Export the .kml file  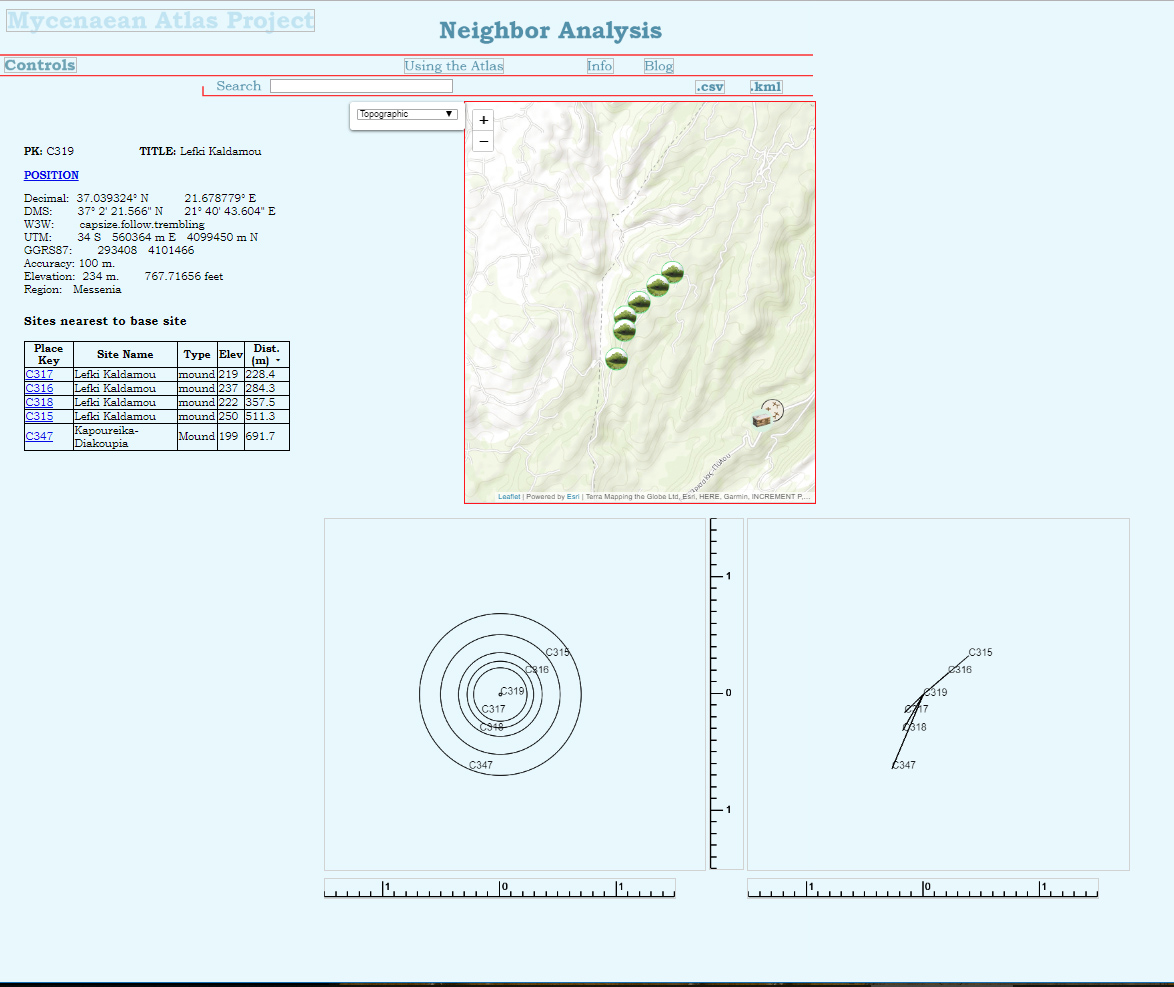[x=766, y=87]
